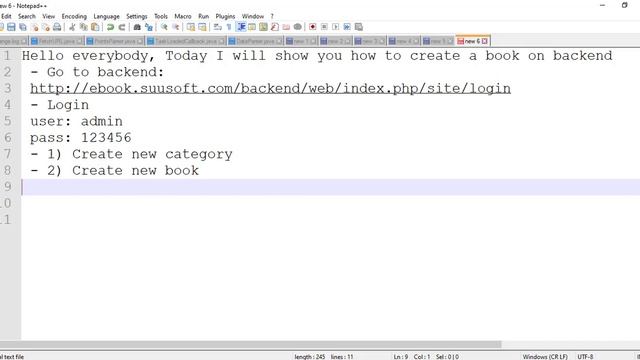Click the Print toolbar icon
This screenshot has width=640, height=360.
(57, 27)
